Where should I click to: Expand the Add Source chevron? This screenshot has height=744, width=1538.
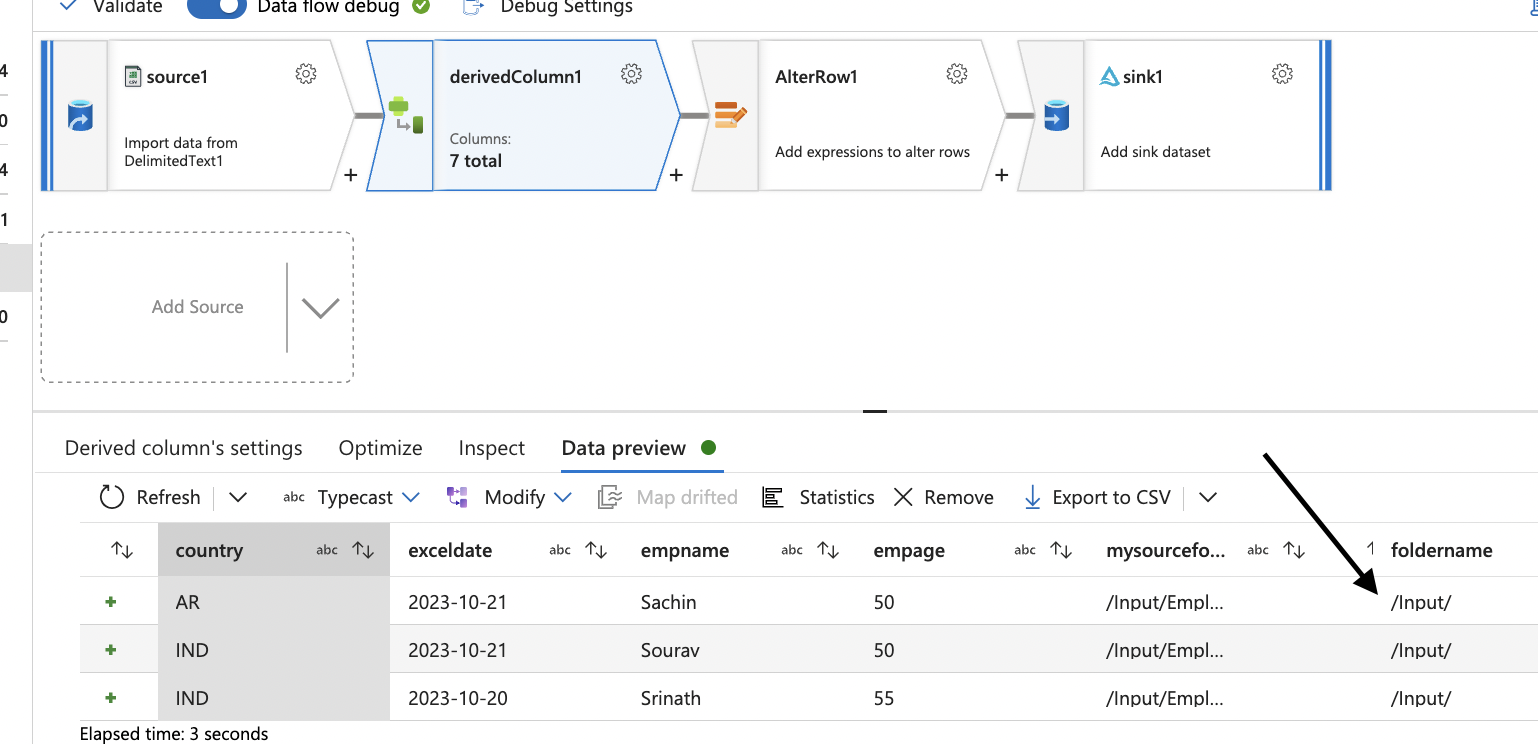point(320,308)
